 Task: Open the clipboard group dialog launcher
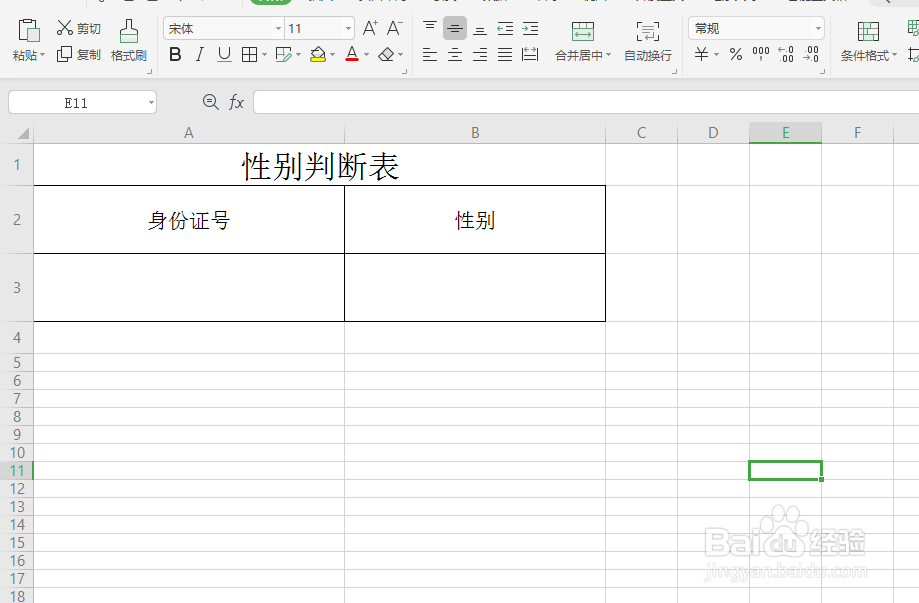pos(149,71)
